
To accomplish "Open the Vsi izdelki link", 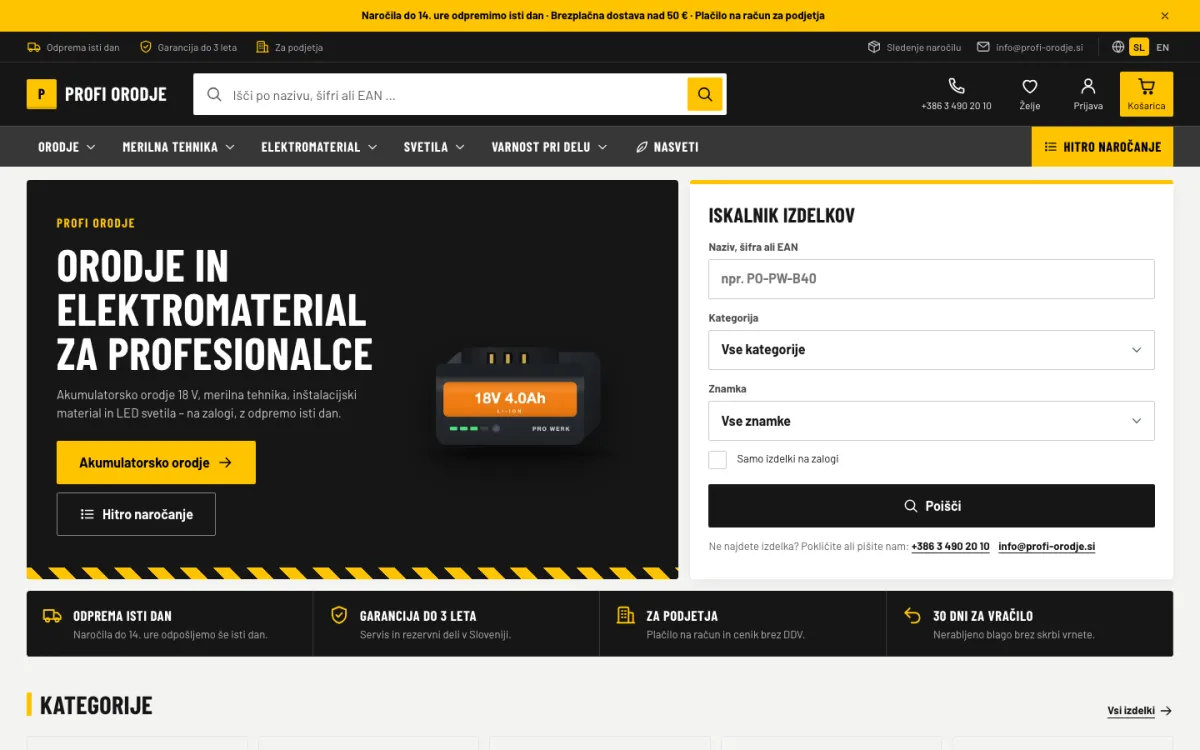I will tap(1140, 711).
